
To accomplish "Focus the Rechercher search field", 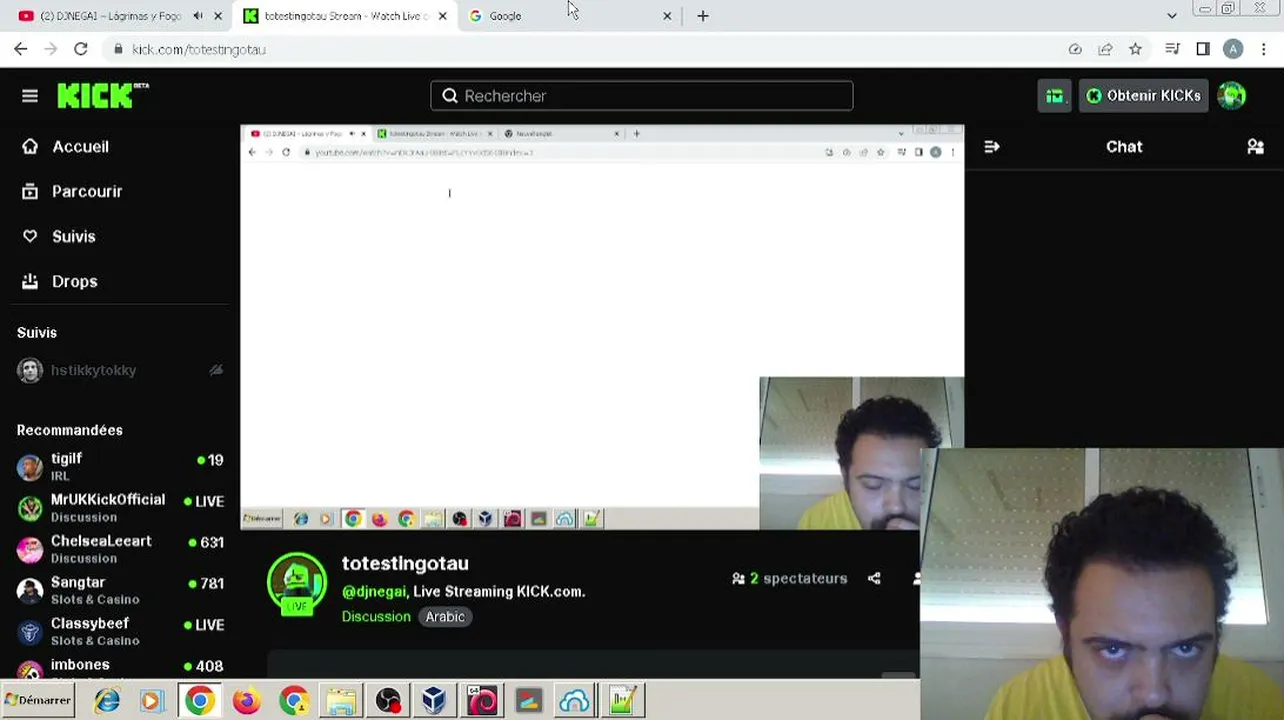I will (642, 96).
